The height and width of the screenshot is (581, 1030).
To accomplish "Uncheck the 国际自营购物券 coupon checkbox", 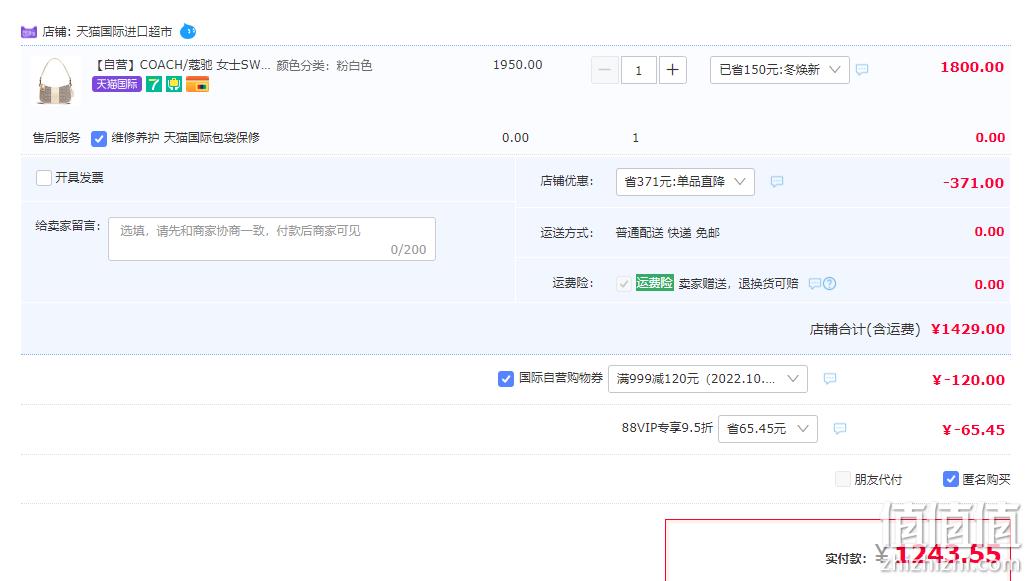I will tap(505, 379).
